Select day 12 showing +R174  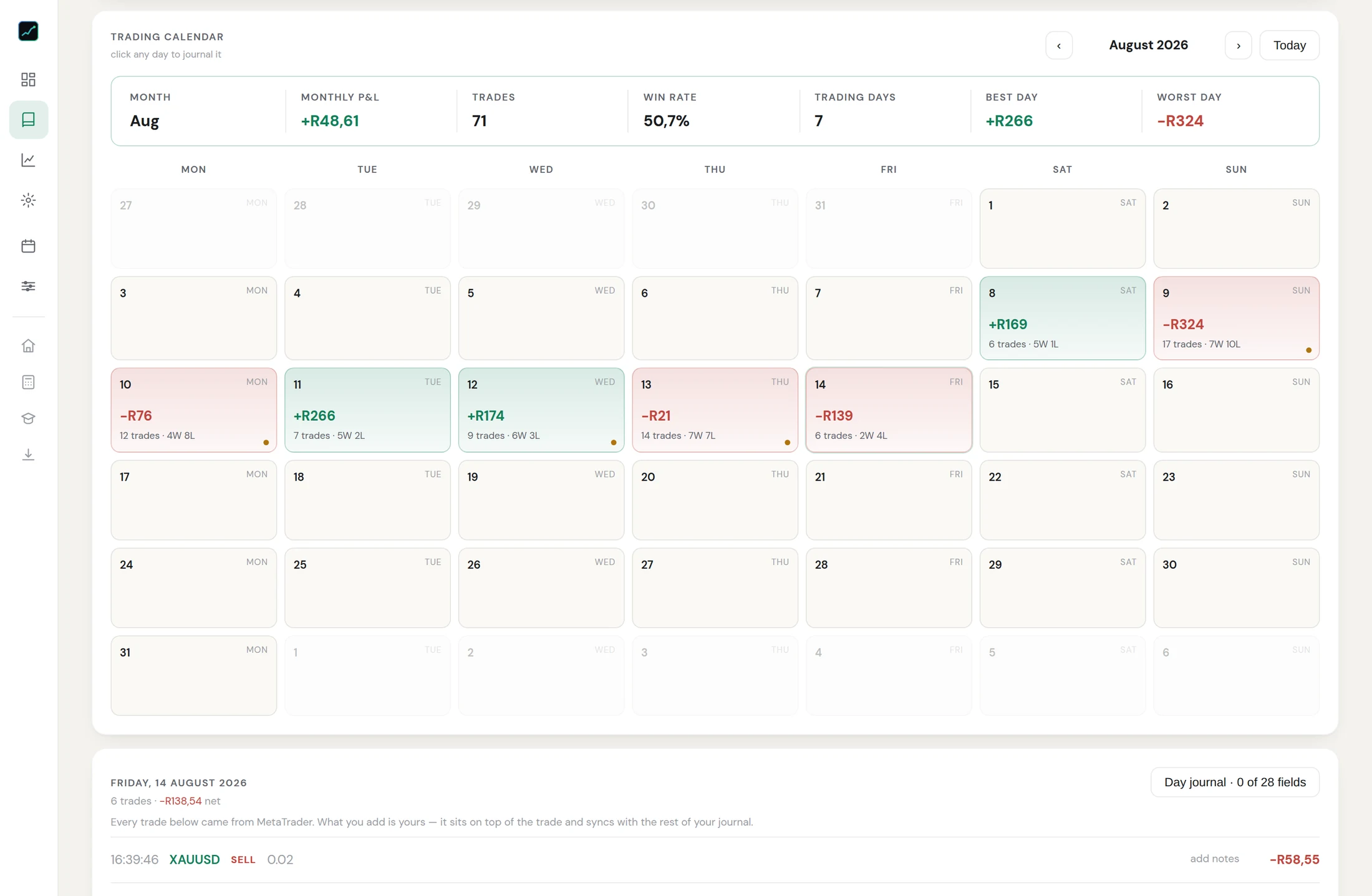541,410
